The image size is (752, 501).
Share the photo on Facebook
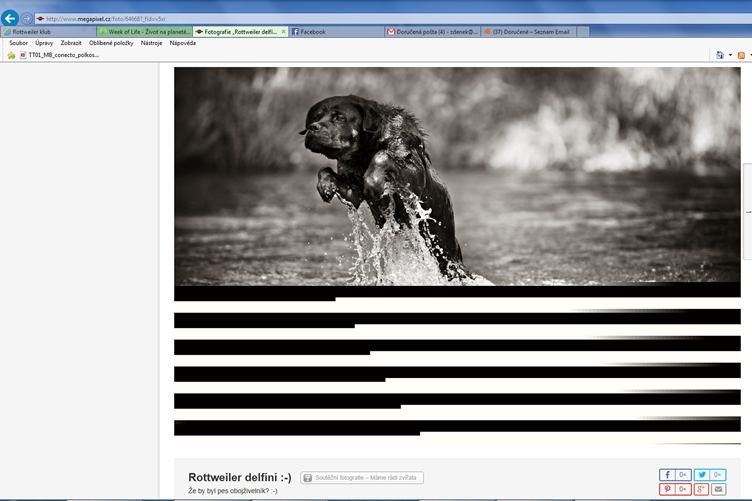(667, 475)
